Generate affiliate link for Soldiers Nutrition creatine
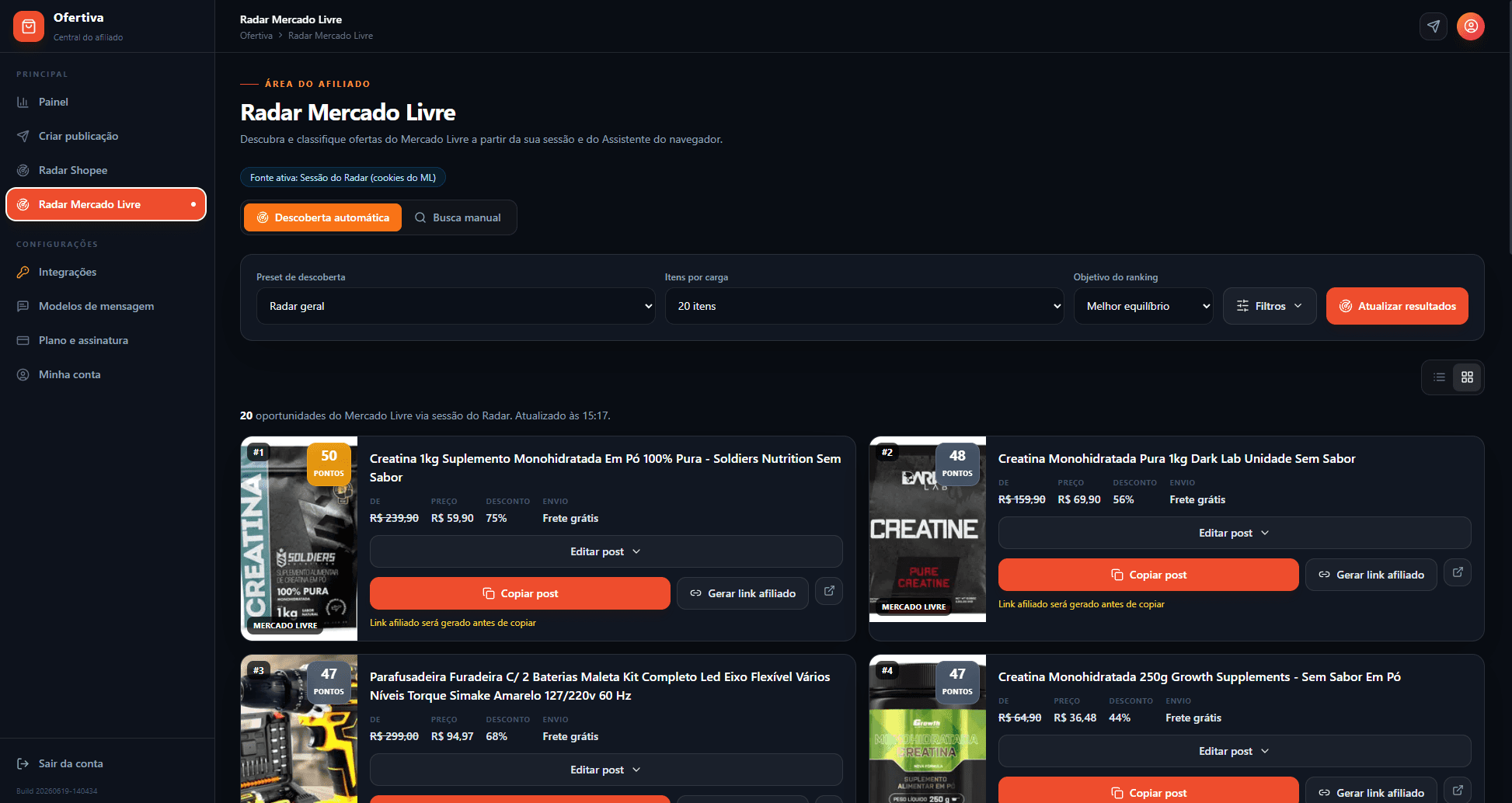1512x803 pixels. [743, 593]
